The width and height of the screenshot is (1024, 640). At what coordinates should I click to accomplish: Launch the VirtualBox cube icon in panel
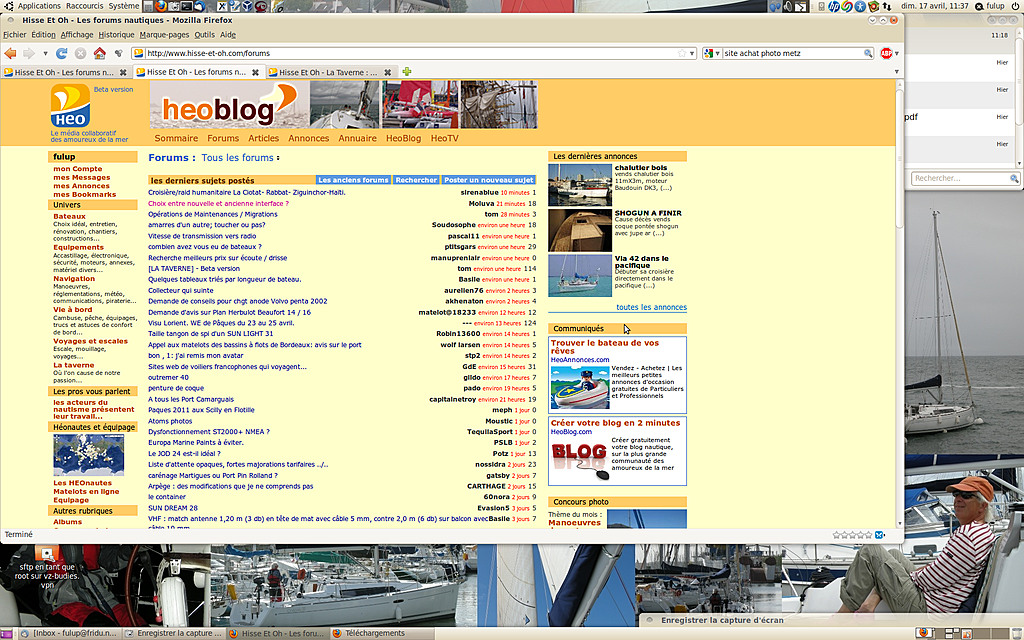(x=248, y=6)
